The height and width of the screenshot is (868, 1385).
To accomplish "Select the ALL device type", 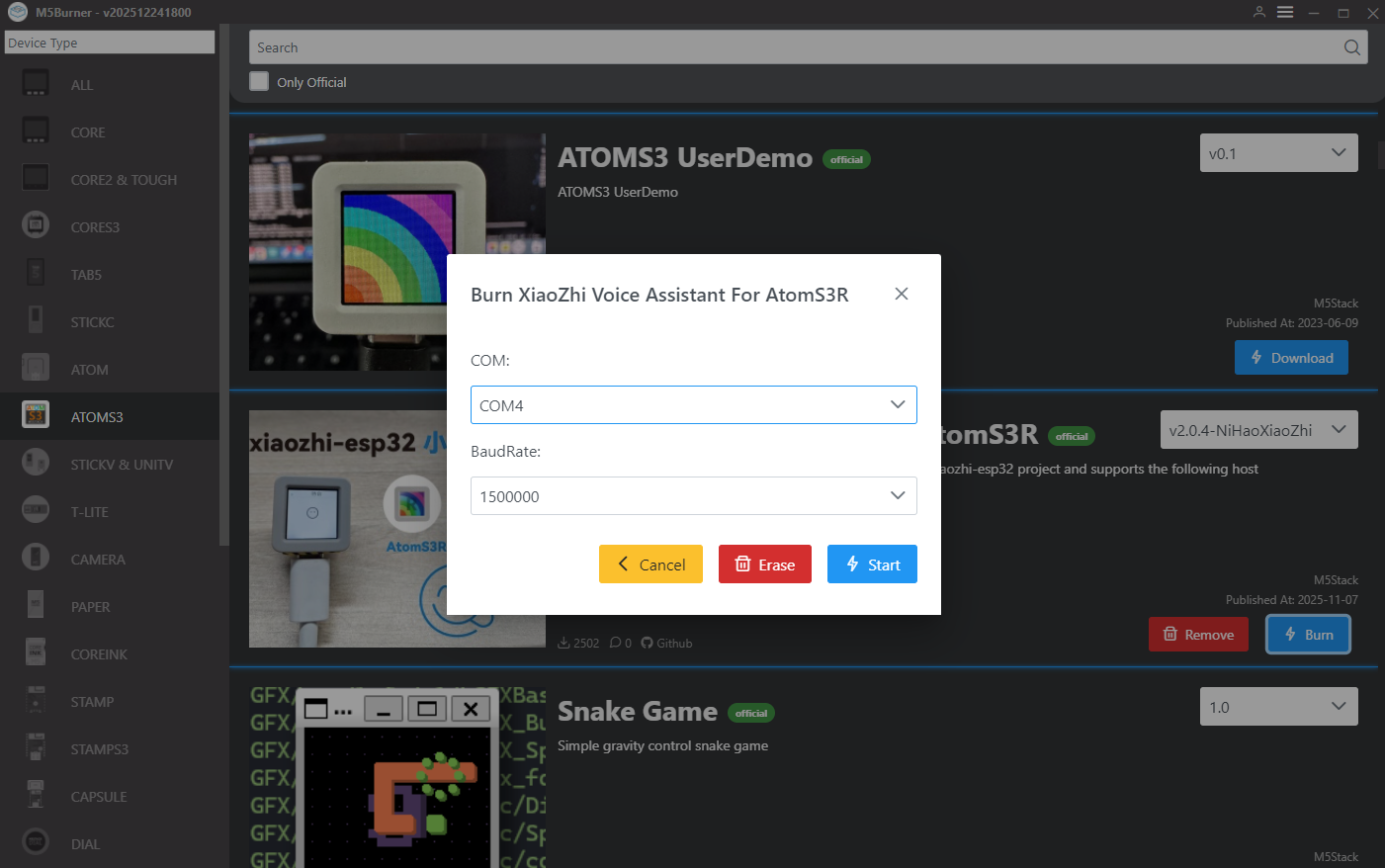I will (81, 85).
